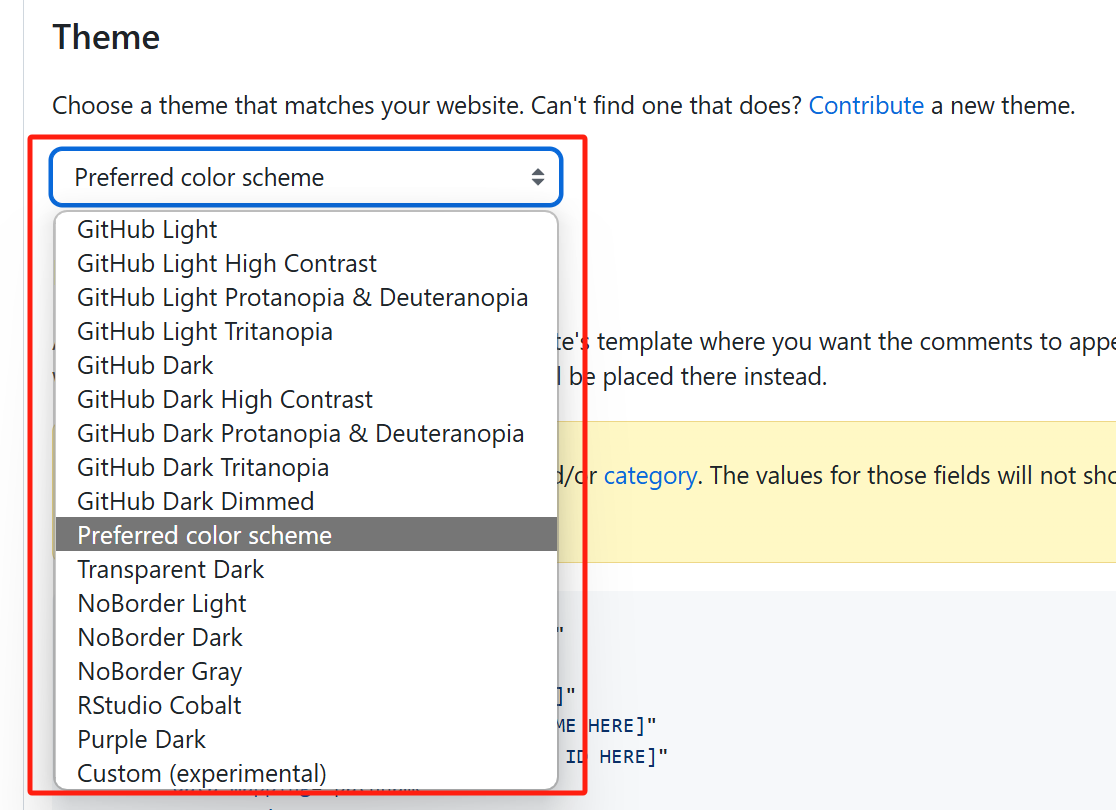Viewport: 1116px width, 810px height.
Task: Click the theme select dropdown arrow
Action: coord(537,178)
